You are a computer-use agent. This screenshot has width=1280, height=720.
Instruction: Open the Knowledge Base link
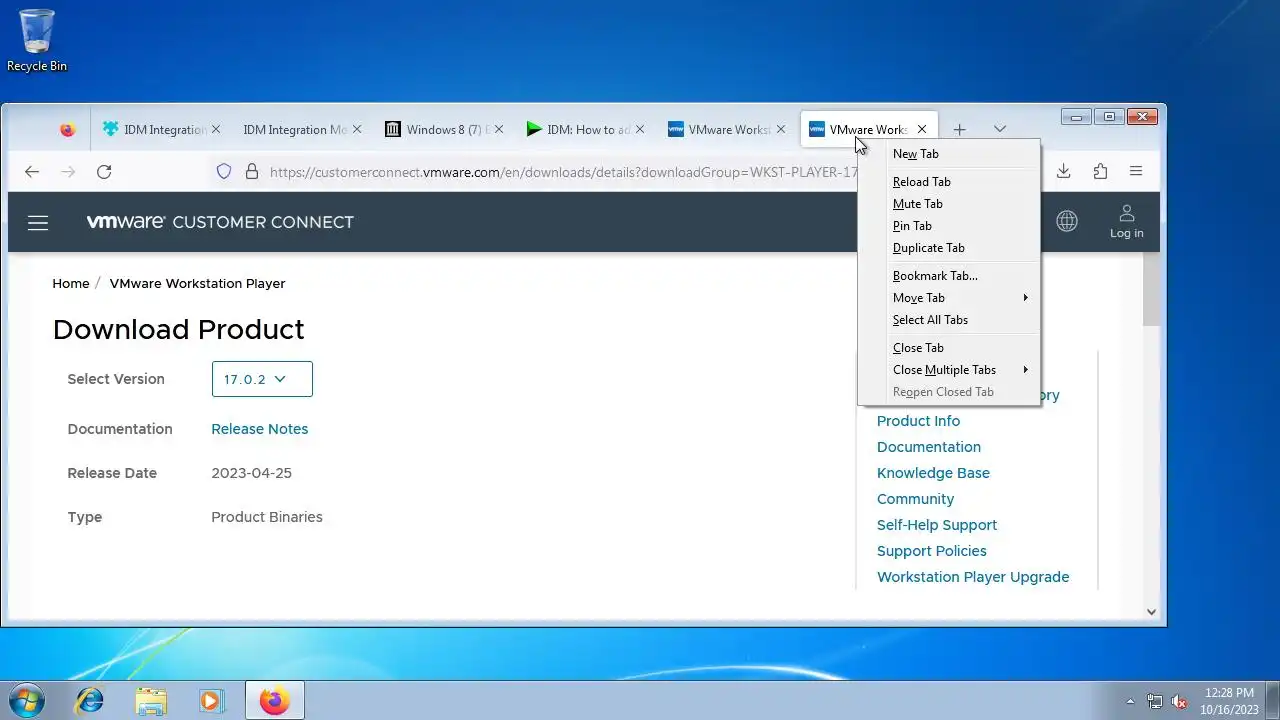933,473
